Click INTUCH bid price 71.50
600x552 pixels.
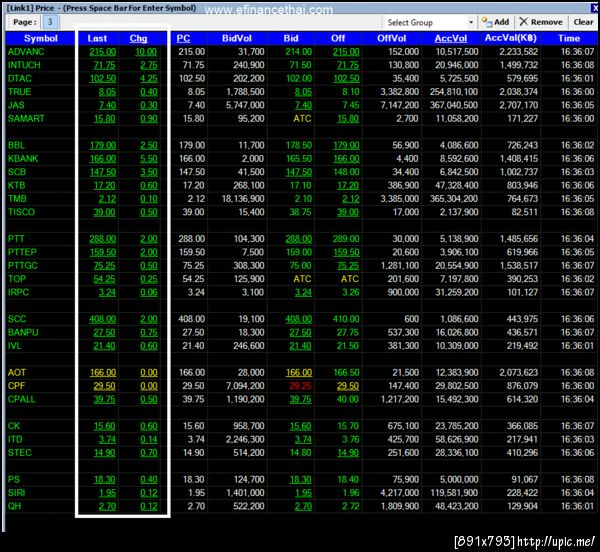pyautogui.click(x=300, y=65)
